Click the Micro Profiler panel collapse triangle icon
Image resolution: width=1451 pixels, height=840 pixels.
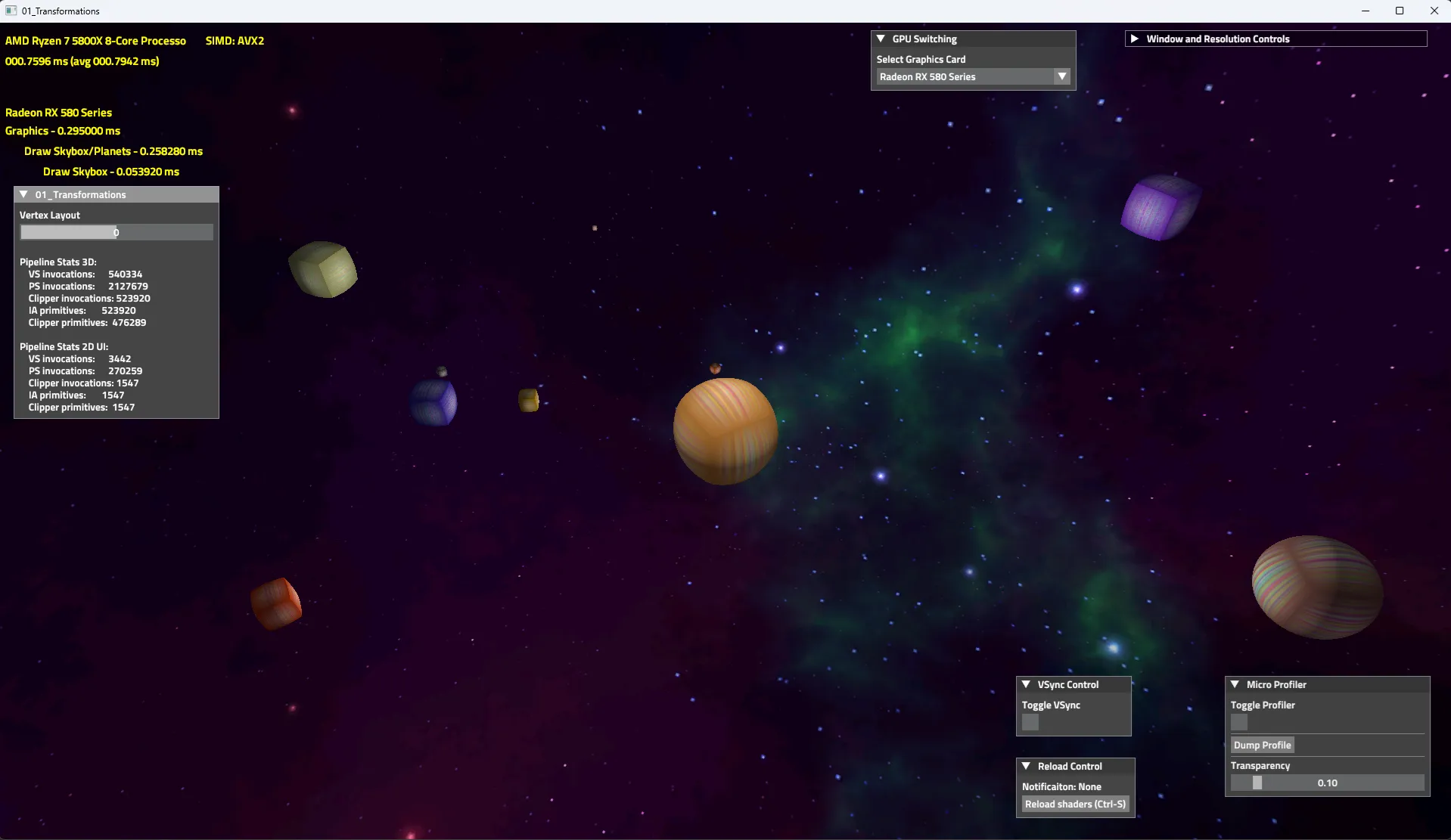(1235, 684)
